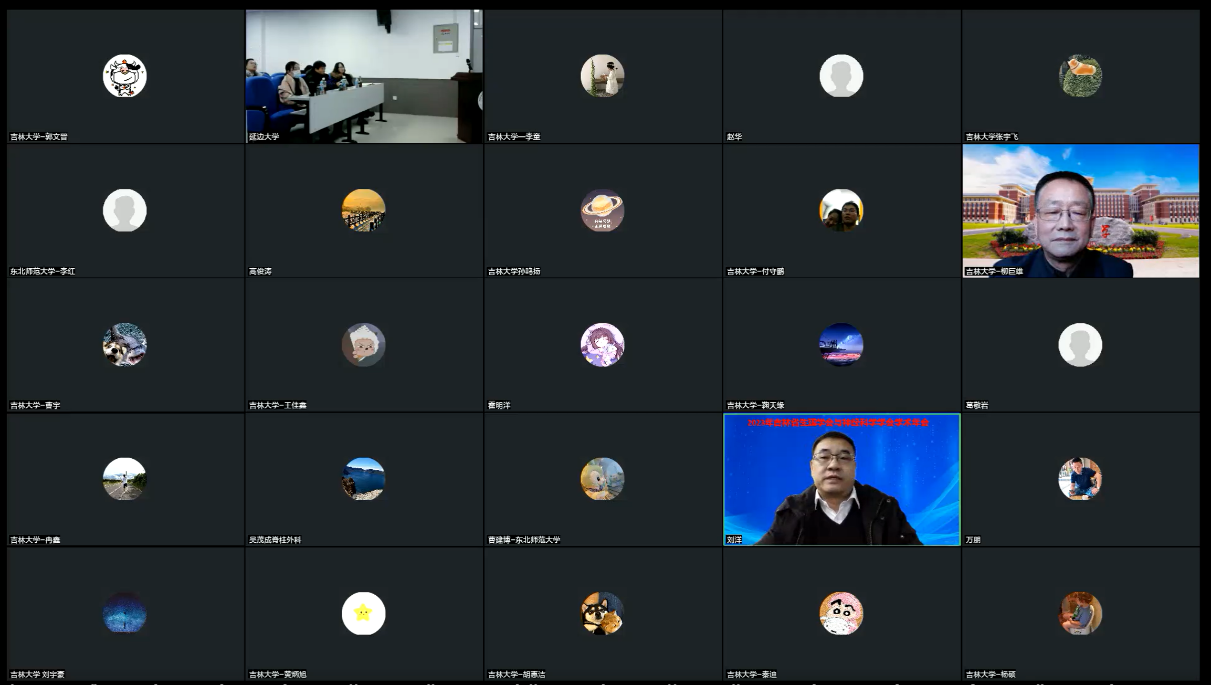This screenshot has height=685, width=1211.
Task: Select the purple night sky avatar
Action: [841, 345]
